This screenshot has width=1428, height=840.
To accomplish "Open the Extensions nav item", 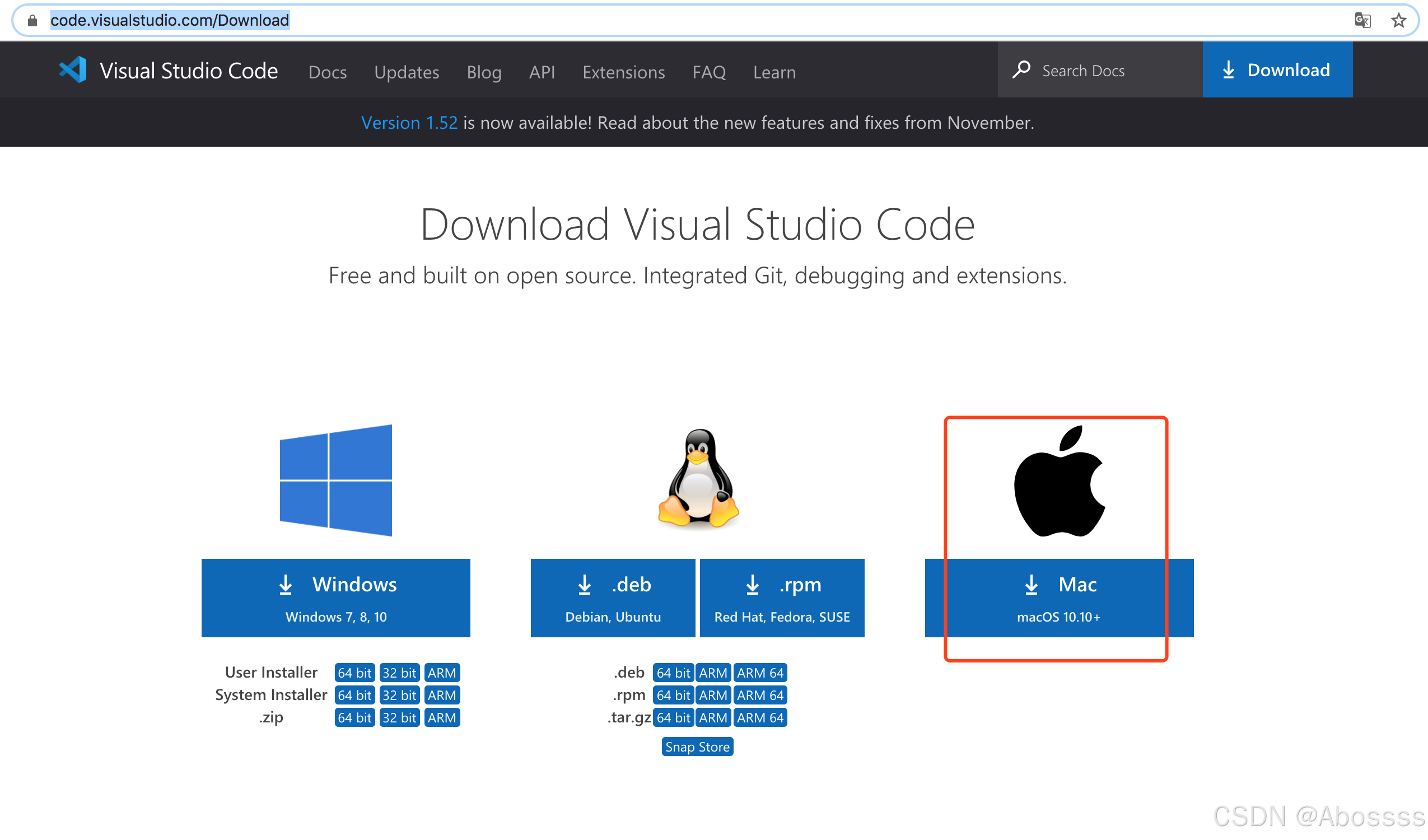I will [x=623, y=72].
